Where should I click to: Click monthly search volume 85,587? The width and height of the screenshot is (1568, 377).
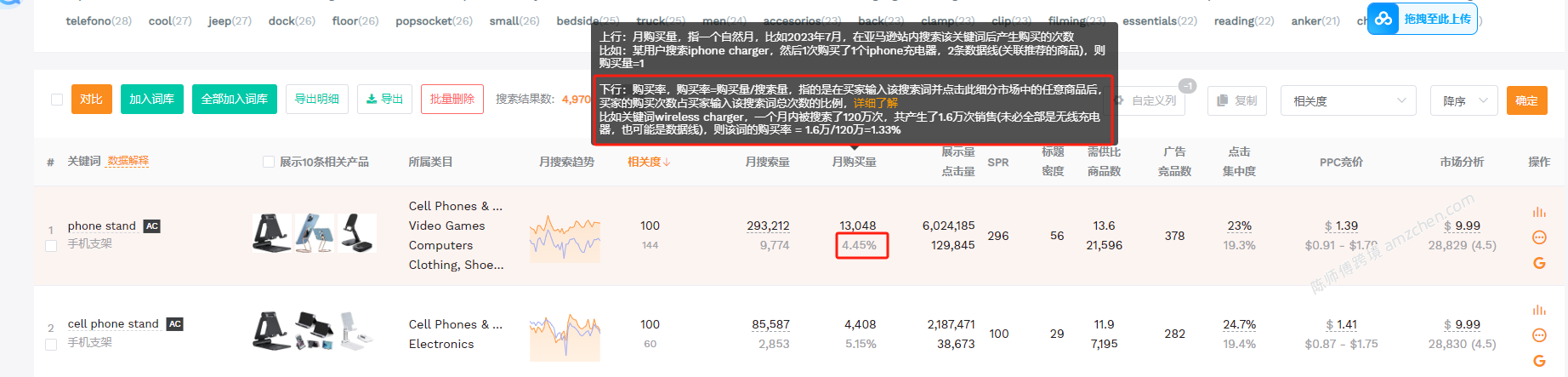tap(770, 324)
